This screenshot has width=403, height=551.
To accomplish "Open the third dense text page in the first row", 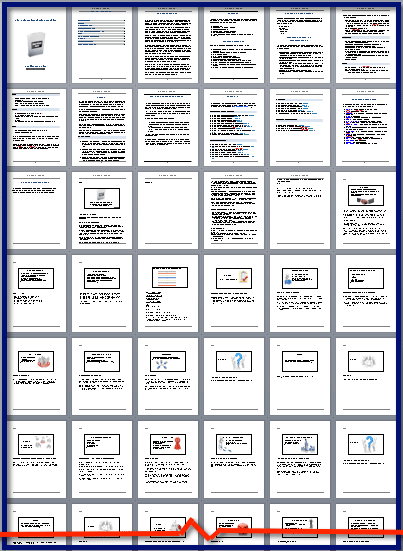I will click(x=168, y=45).
